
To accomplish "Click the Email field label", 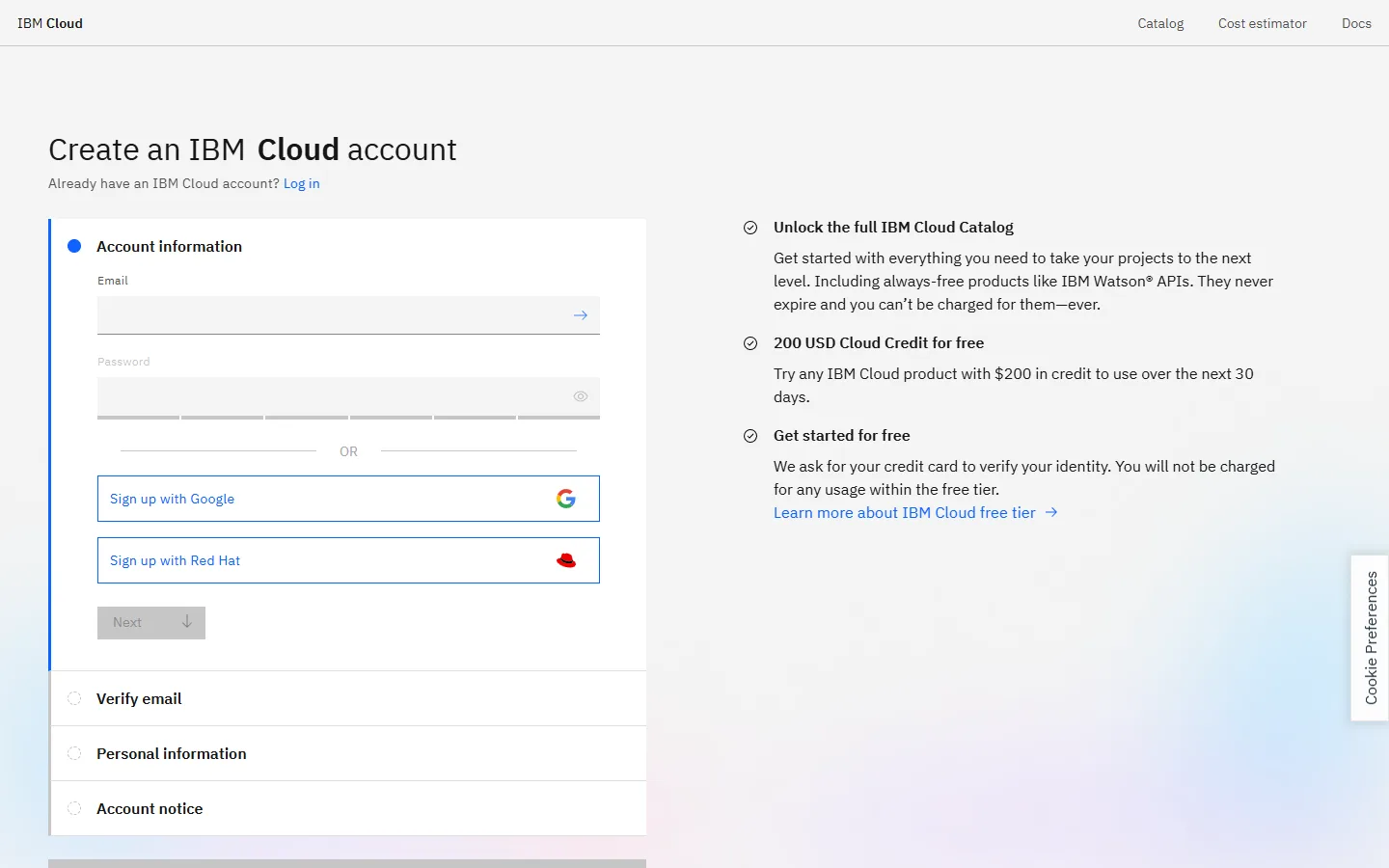I will [113, 281].
